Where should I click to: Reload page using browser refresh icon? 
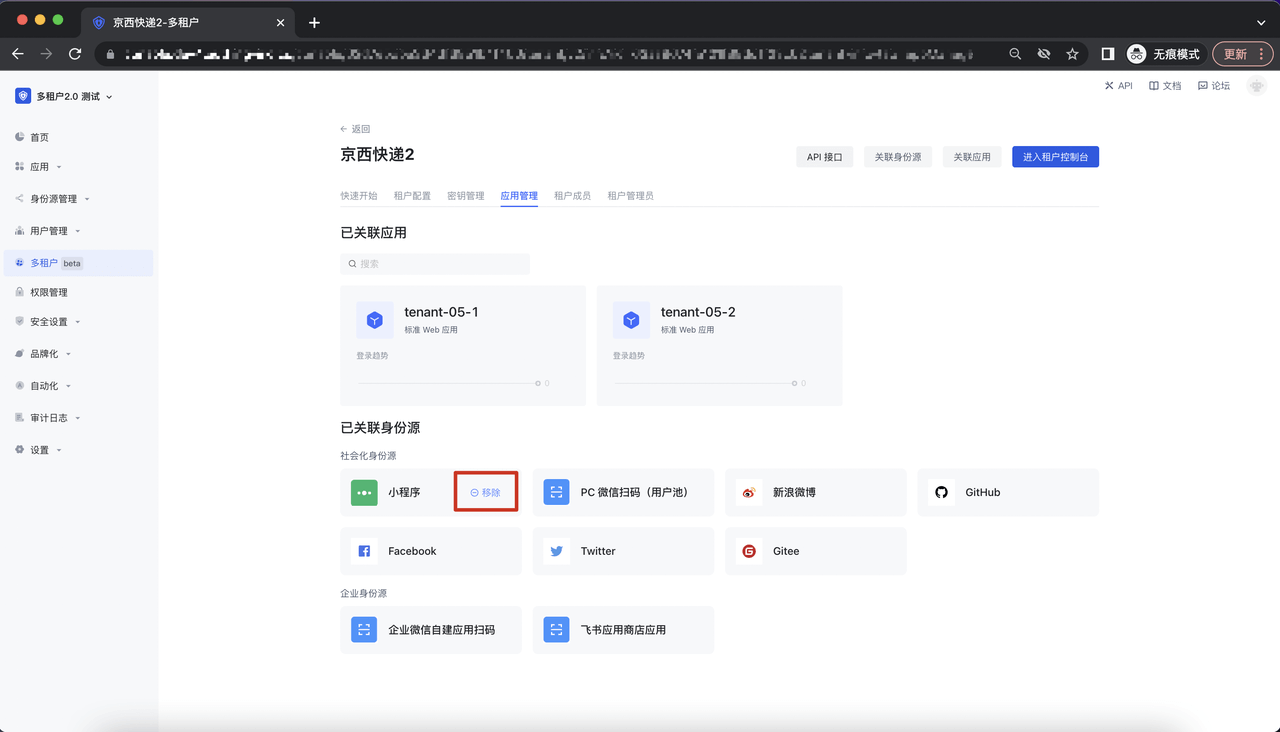click(75, 54)
